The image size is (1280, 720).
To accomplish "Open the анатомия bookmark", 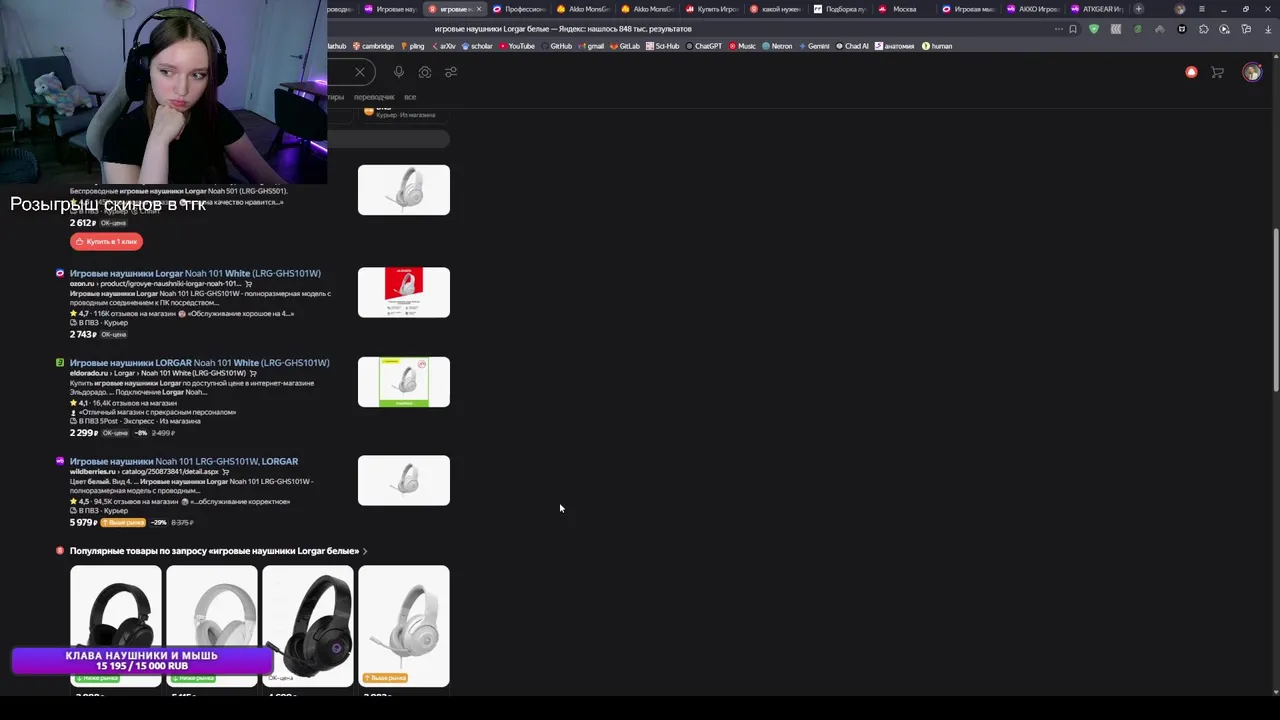I will point(894,46).
